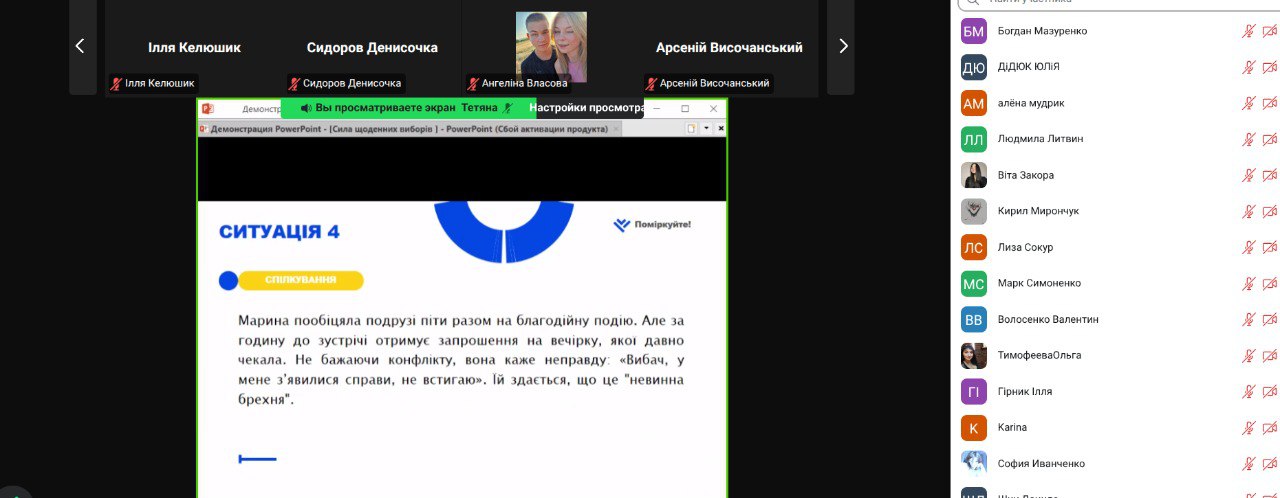1280x498 pixels.
Task: Show next participants with right arrow
Action: point(842,46)
